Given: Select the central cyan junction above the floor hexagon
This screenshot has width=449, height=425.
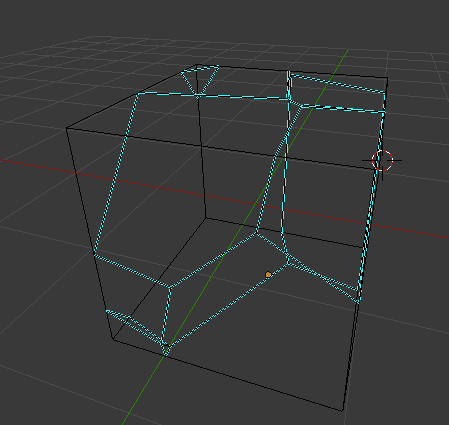Looking at the screenshot, I should (257, 230).
